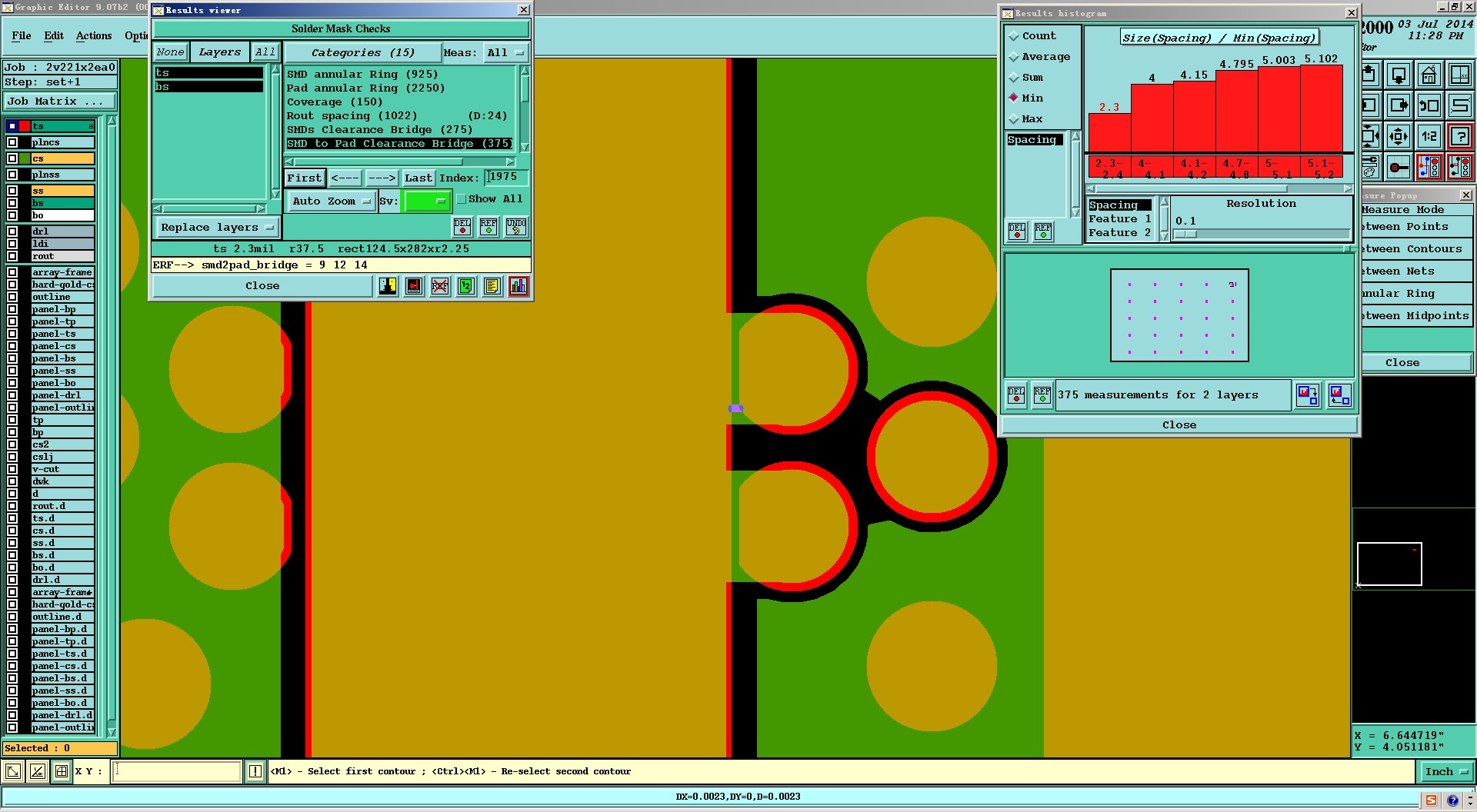The height and width of the screenshot is (812, 1477).
Task: Open the green Sv severity dropdown
Action: click(x=426, y=201)
